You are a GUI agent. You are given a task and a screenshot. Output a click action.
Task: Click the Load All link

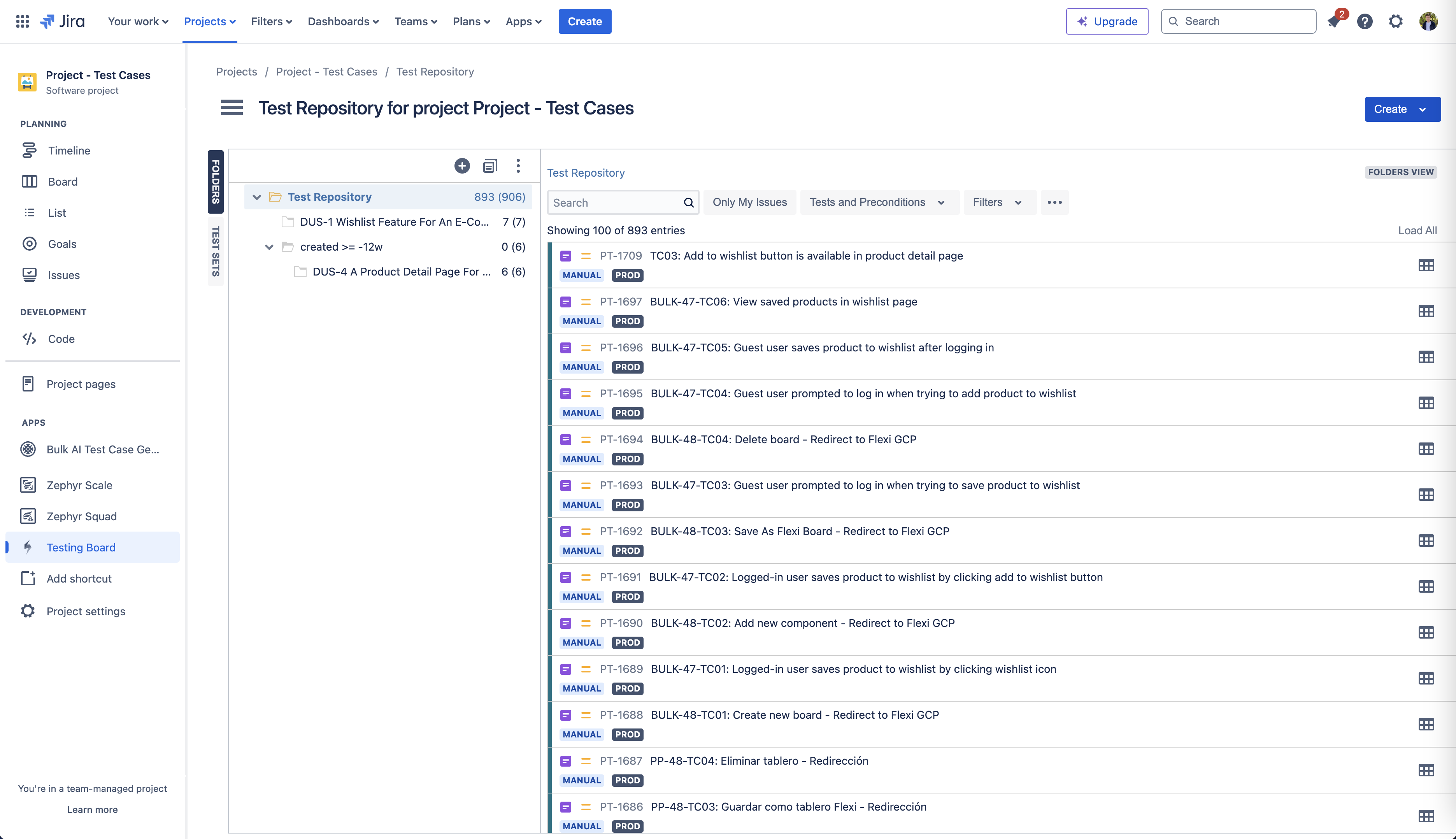point(1417,230)
